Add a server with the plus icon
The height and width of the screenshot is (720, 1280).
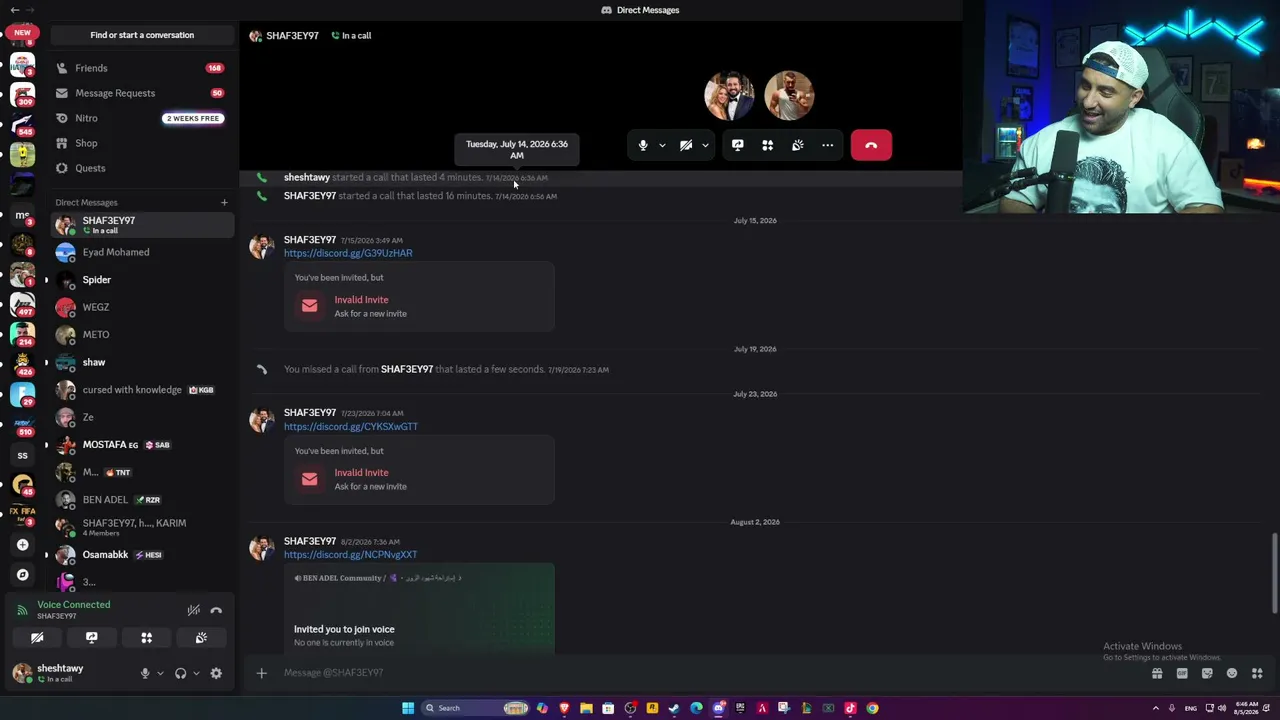[22, 545]
